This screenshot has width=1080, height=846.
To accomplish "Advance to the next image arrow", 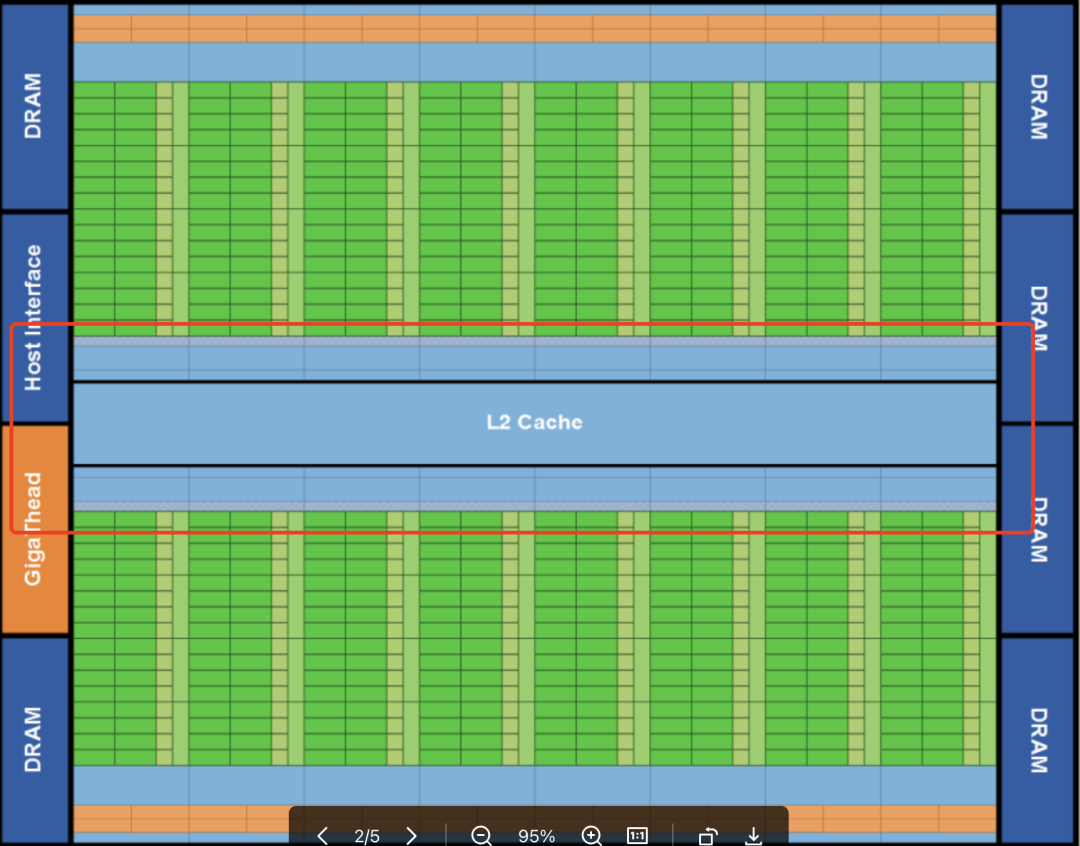I will 411,836.
